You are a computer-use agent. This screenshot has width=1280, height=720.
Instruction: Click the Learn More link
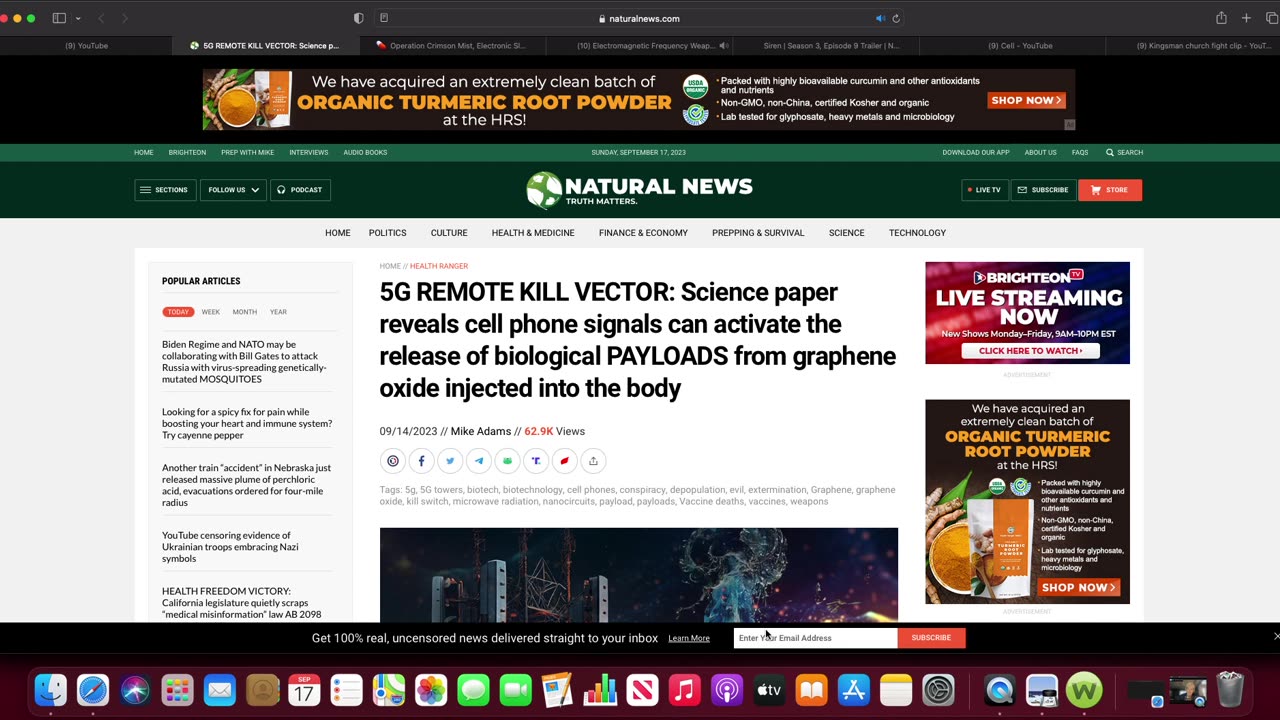coord(689,638)
